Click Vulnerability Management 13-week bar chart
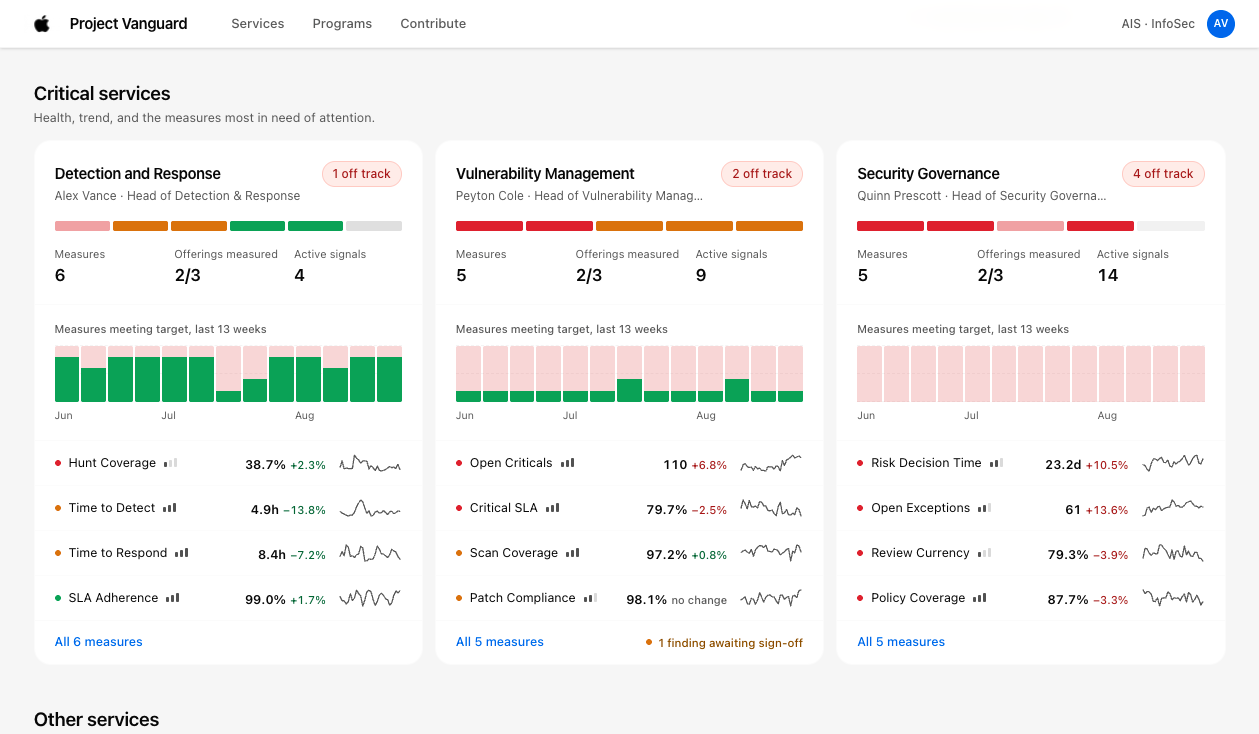 pos(629,374)
